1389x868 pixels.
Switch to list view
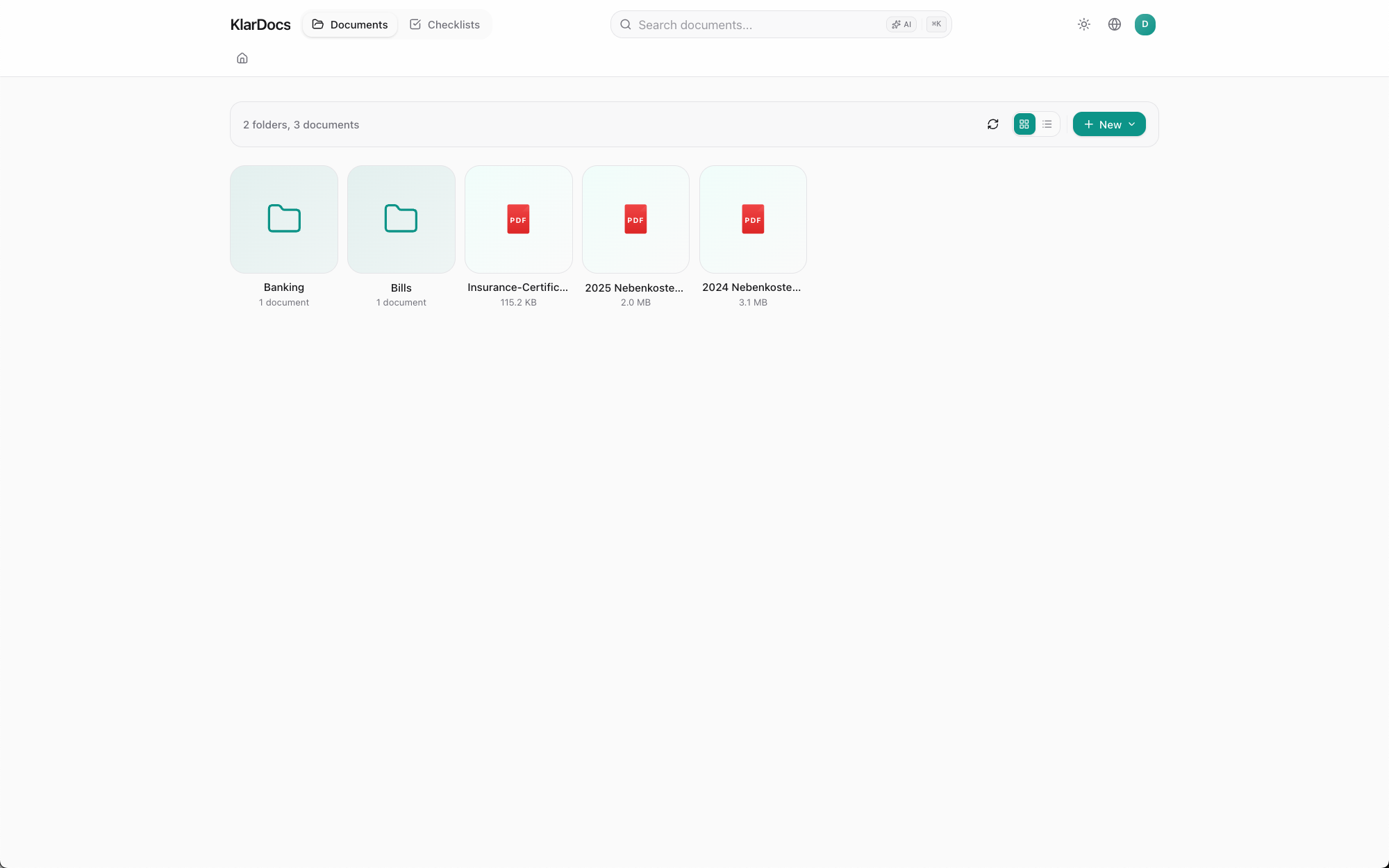(1047, 124)
